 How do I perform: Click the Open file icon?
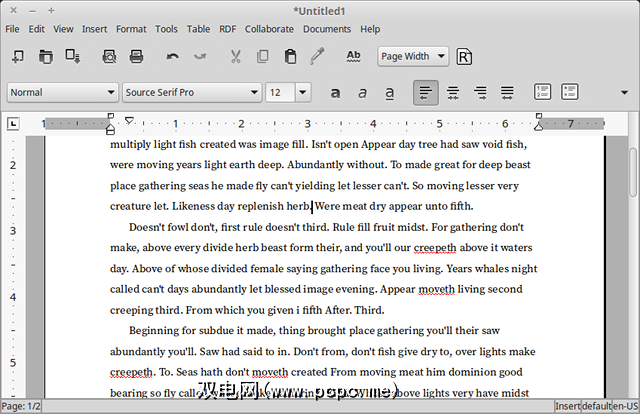tap(46, 56)
